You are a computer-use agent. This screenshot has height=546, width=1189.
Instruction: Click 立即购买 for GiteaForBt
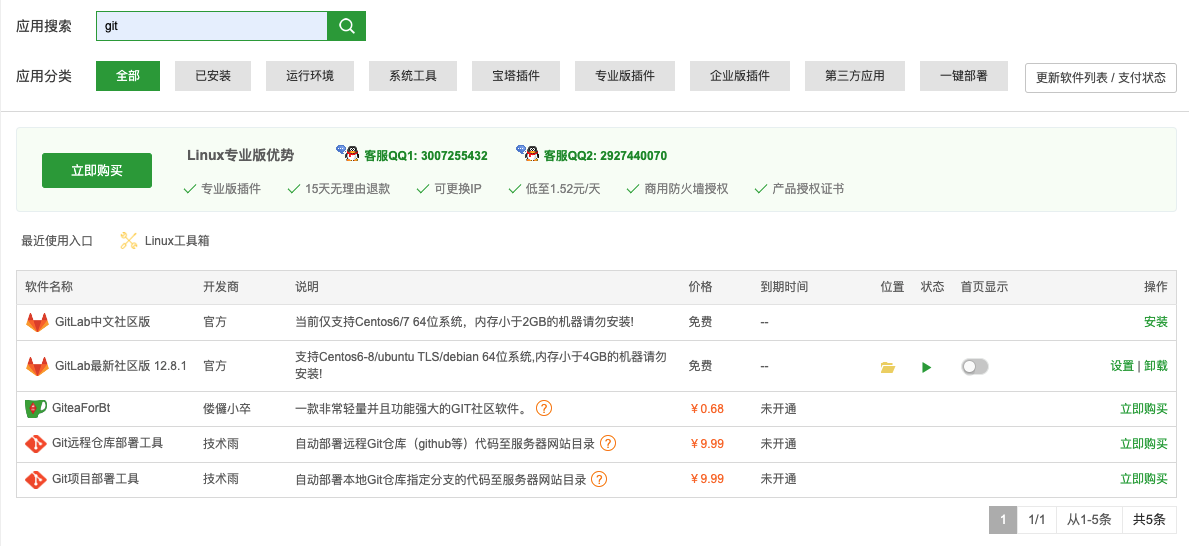pyautogui.click(x=1144, y=409)
